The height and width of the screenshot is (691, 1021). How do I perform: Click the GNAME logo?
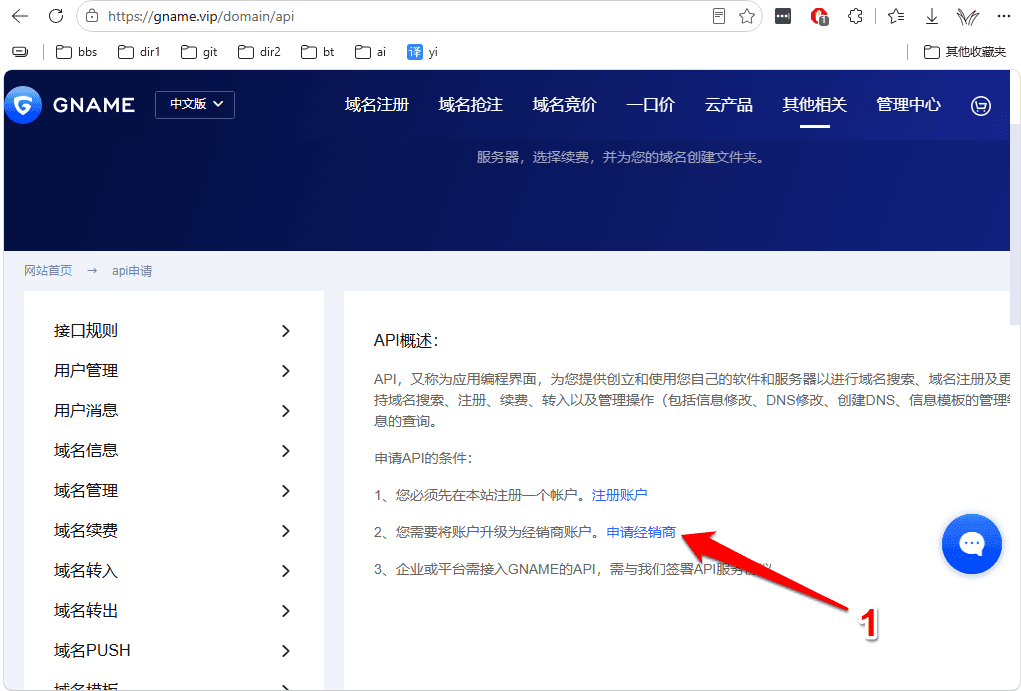[70, 104]
